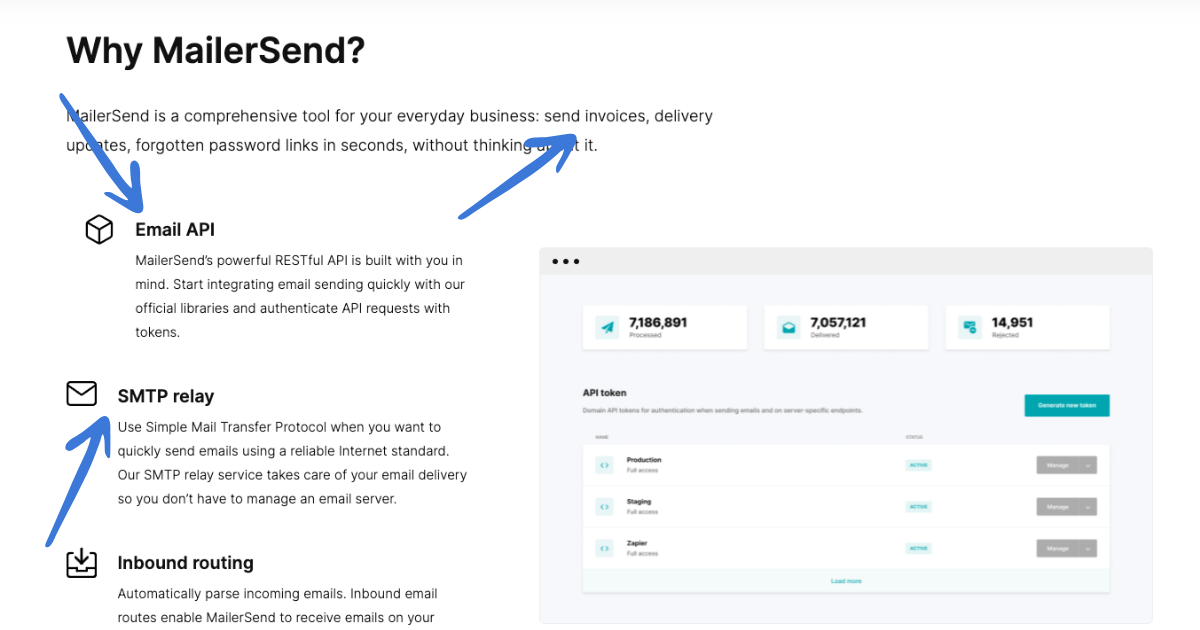This screenshot has width=1200, height=630.
Task: Click the Generate new token button
Action: [x=1067, y=405]
